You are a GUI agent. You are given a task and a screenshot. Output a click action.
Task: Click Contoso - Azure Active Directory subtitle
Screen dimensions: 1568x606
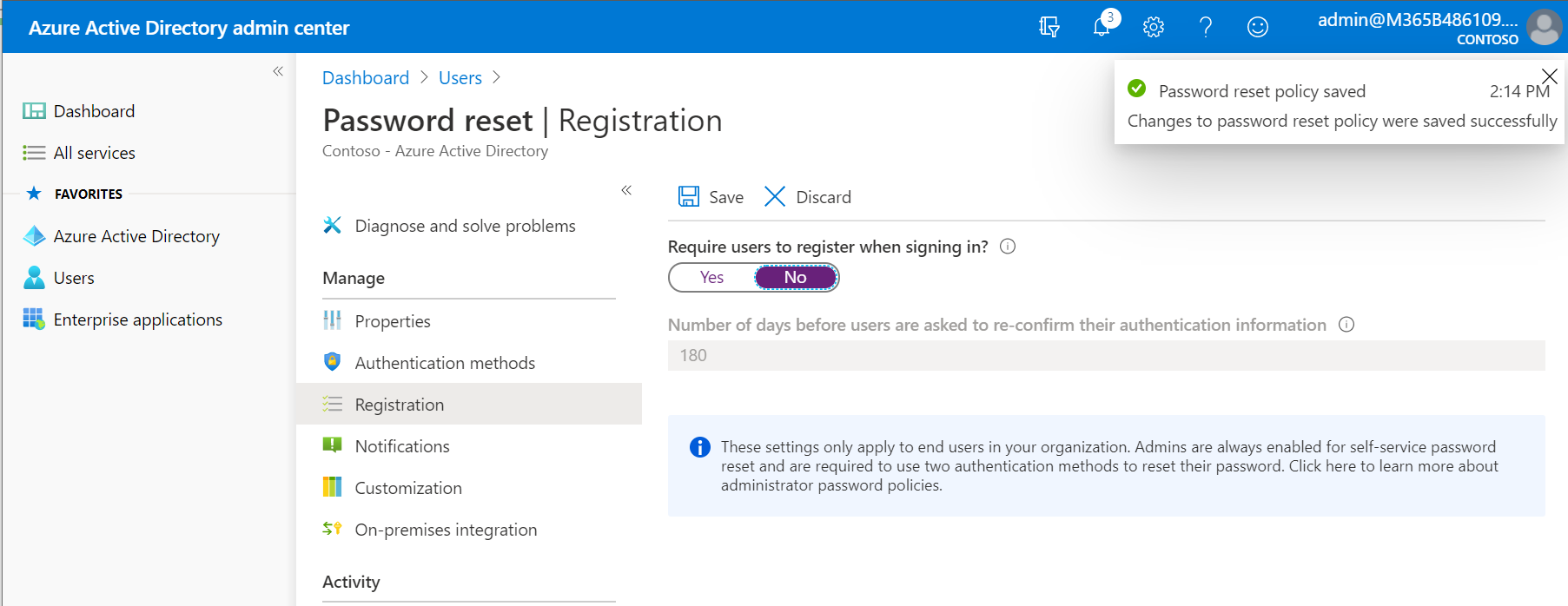(435, 151)
